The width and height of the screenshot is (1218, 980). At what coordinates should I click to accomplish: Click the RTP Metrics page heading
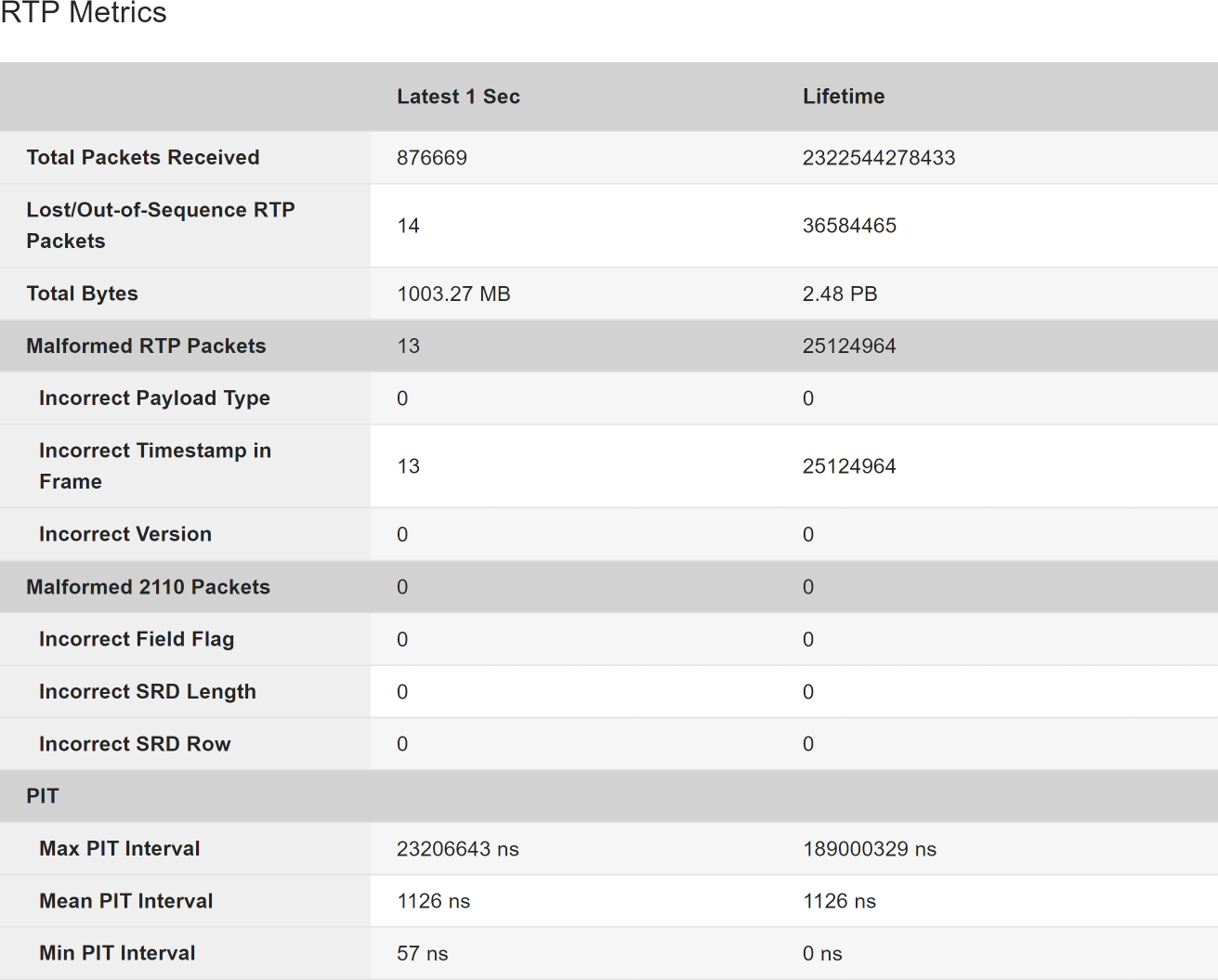click(x=84, y=13)
